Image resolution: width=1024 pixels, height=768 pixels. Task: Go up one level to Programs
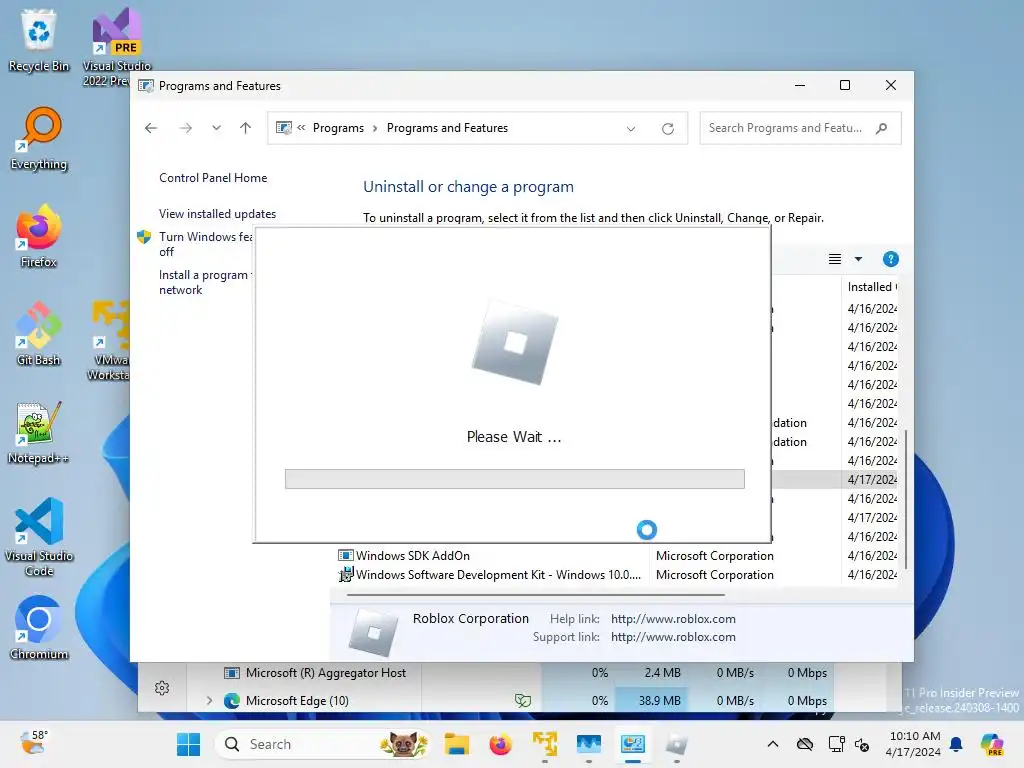[x=246, y=128]
